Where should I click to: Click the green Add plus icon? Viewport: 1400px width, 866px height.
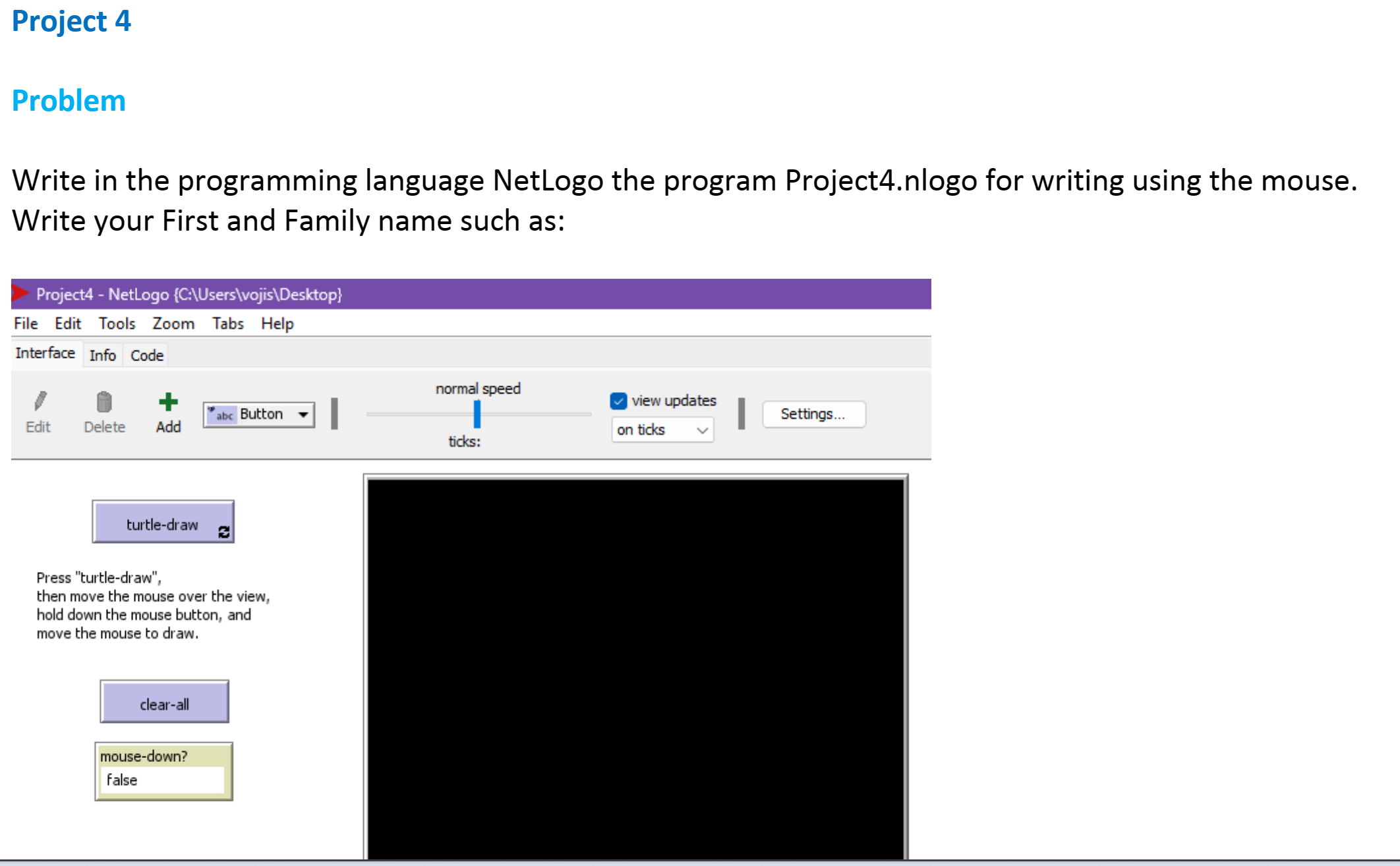pos(168,401)
